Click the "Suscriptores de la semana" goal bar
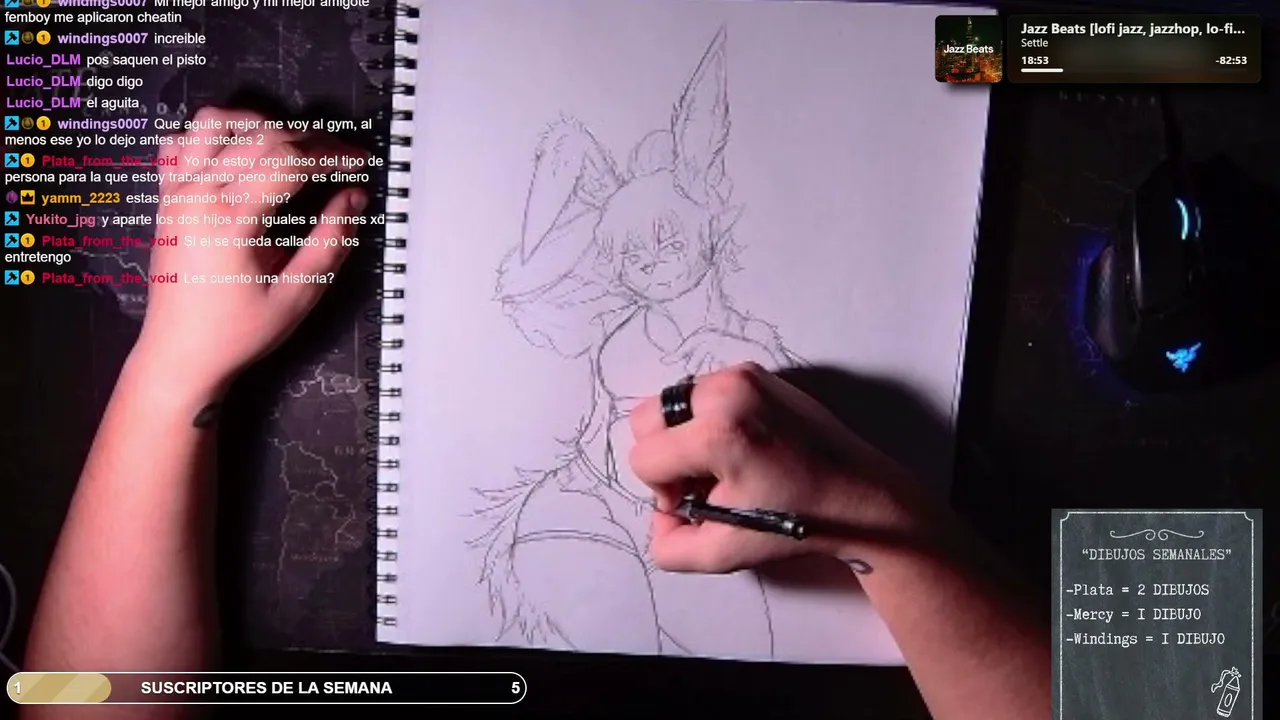Viewport: 1280px width, 720px height. [x=266, y=688]
